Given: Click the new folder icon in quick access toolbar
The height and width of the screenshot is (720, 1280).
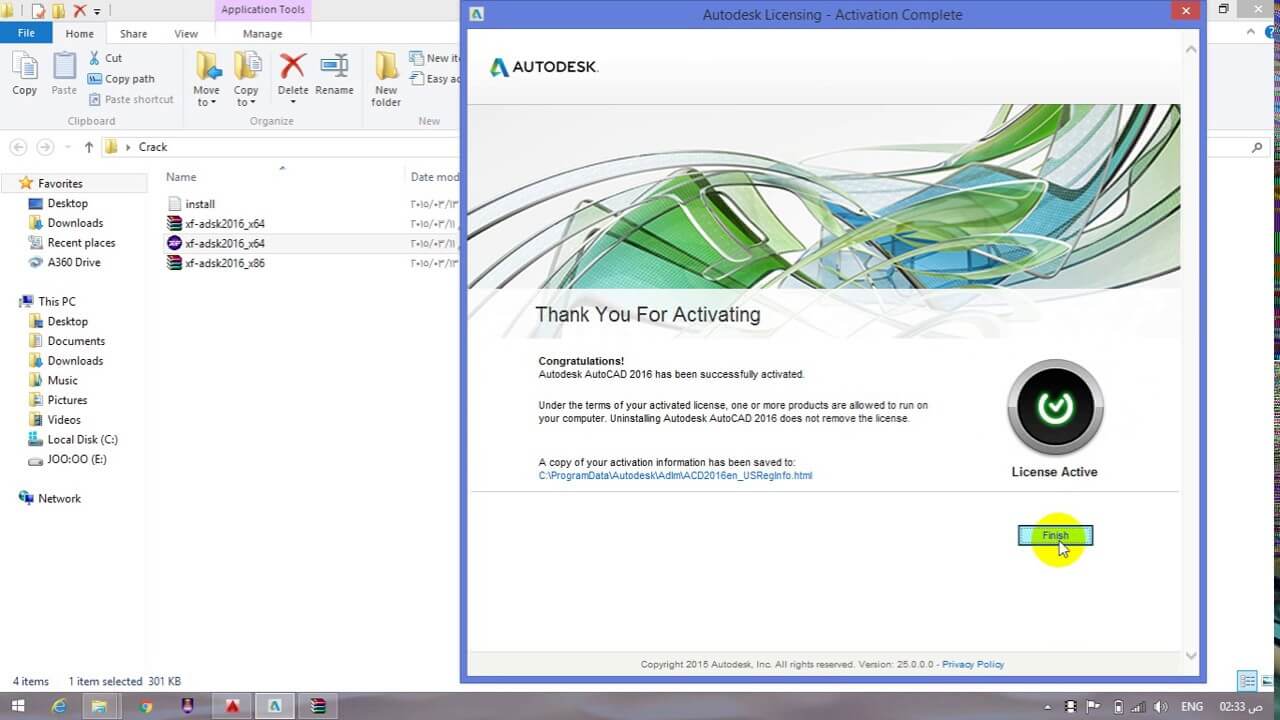Looking at the screenshot, I should pyautogui.click(x=59, y=11).
